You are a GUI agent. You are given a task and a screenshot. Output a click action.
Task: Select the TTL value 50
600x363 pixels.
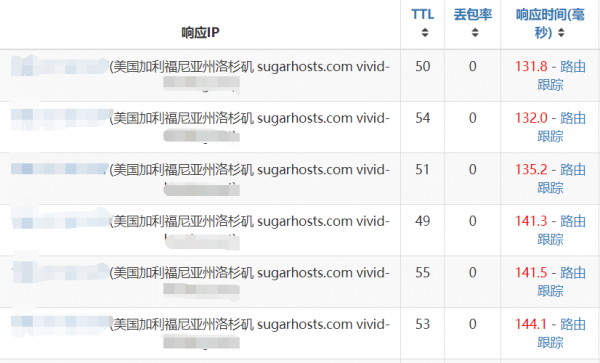point(423,67)
